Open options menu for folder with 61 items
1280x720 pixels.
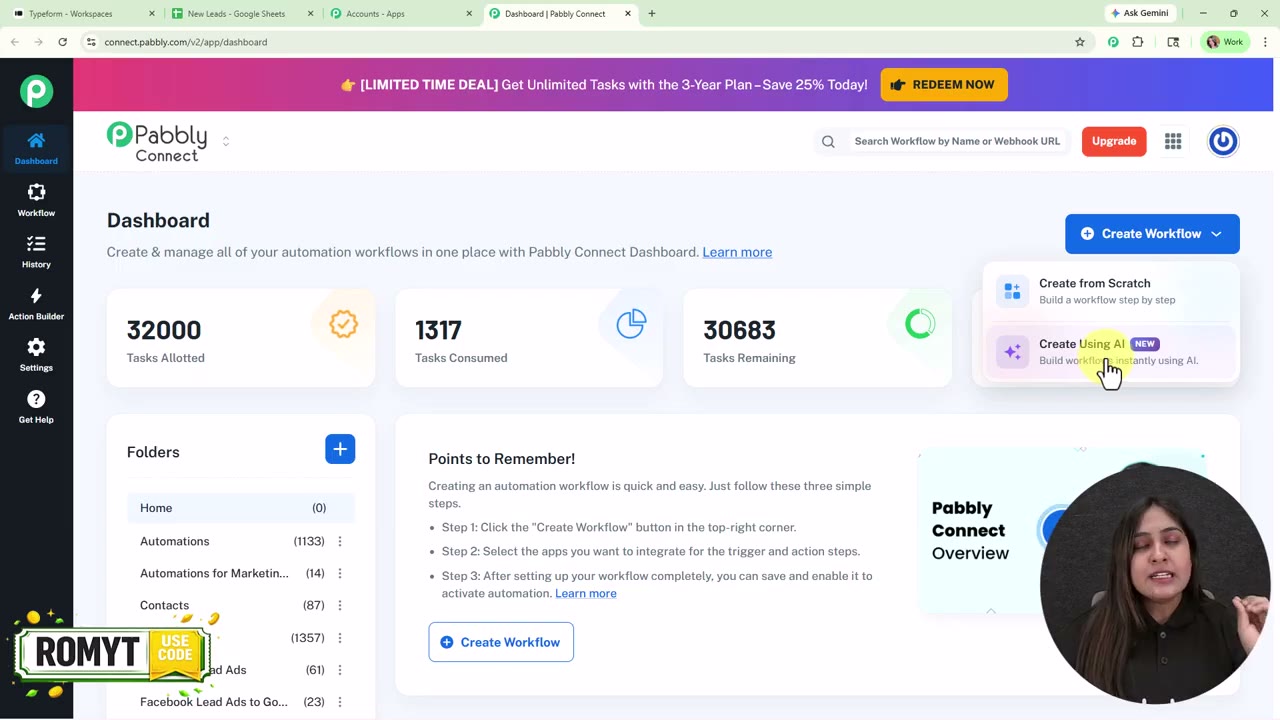pyautogui.click(x=340, y=670)
